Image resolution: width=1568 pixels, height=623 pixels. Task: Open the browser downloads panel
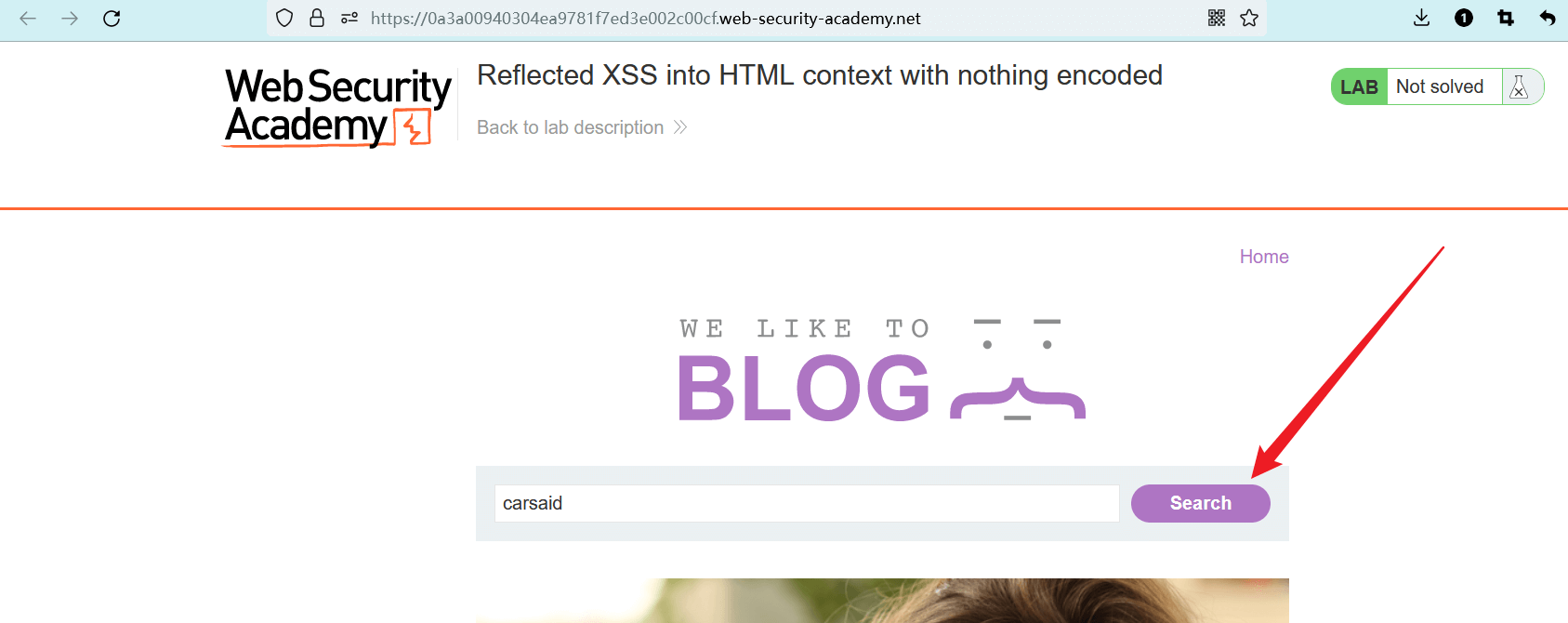(x=1421, y=19)
